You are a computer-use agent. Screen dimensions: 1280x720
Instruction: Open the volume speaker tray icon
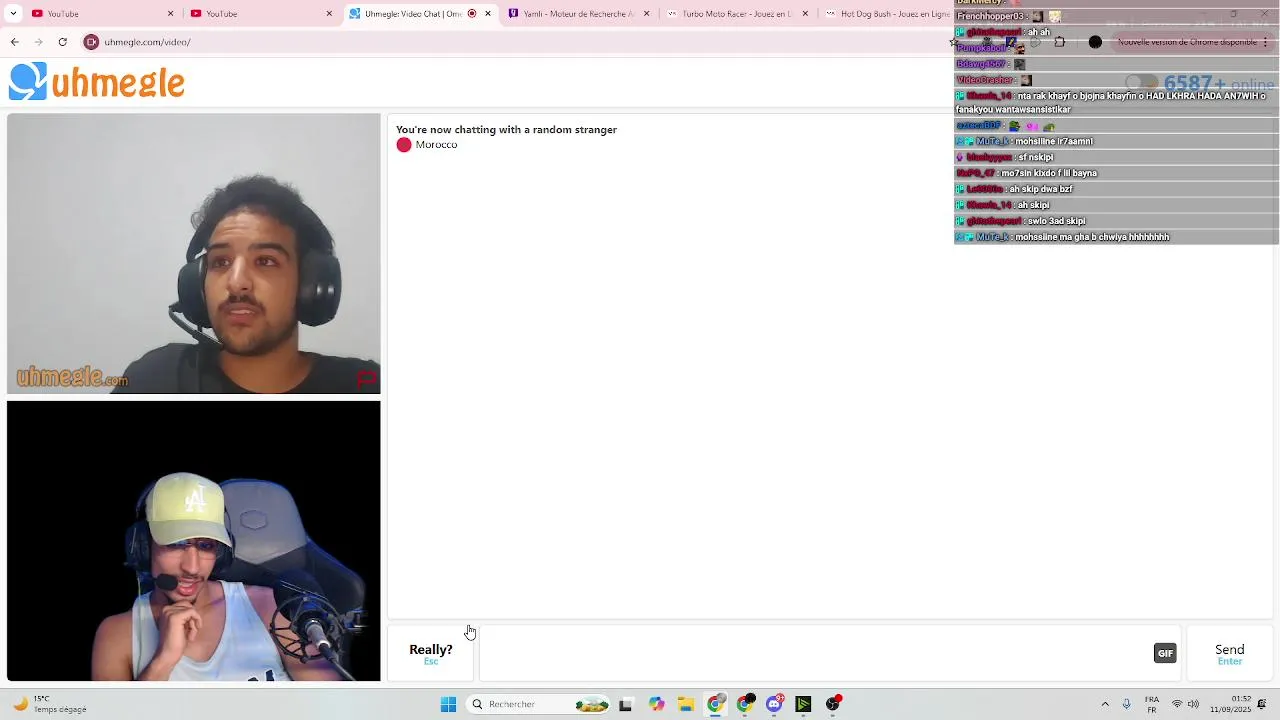1193,704
